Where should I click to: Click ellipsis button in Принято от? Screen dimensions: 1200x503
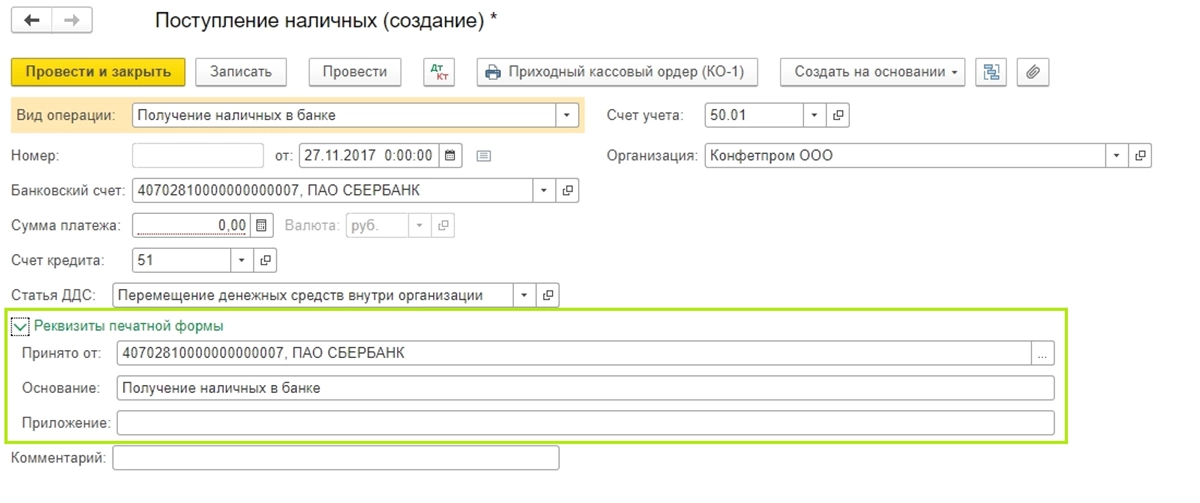[x=1043, y=353]
